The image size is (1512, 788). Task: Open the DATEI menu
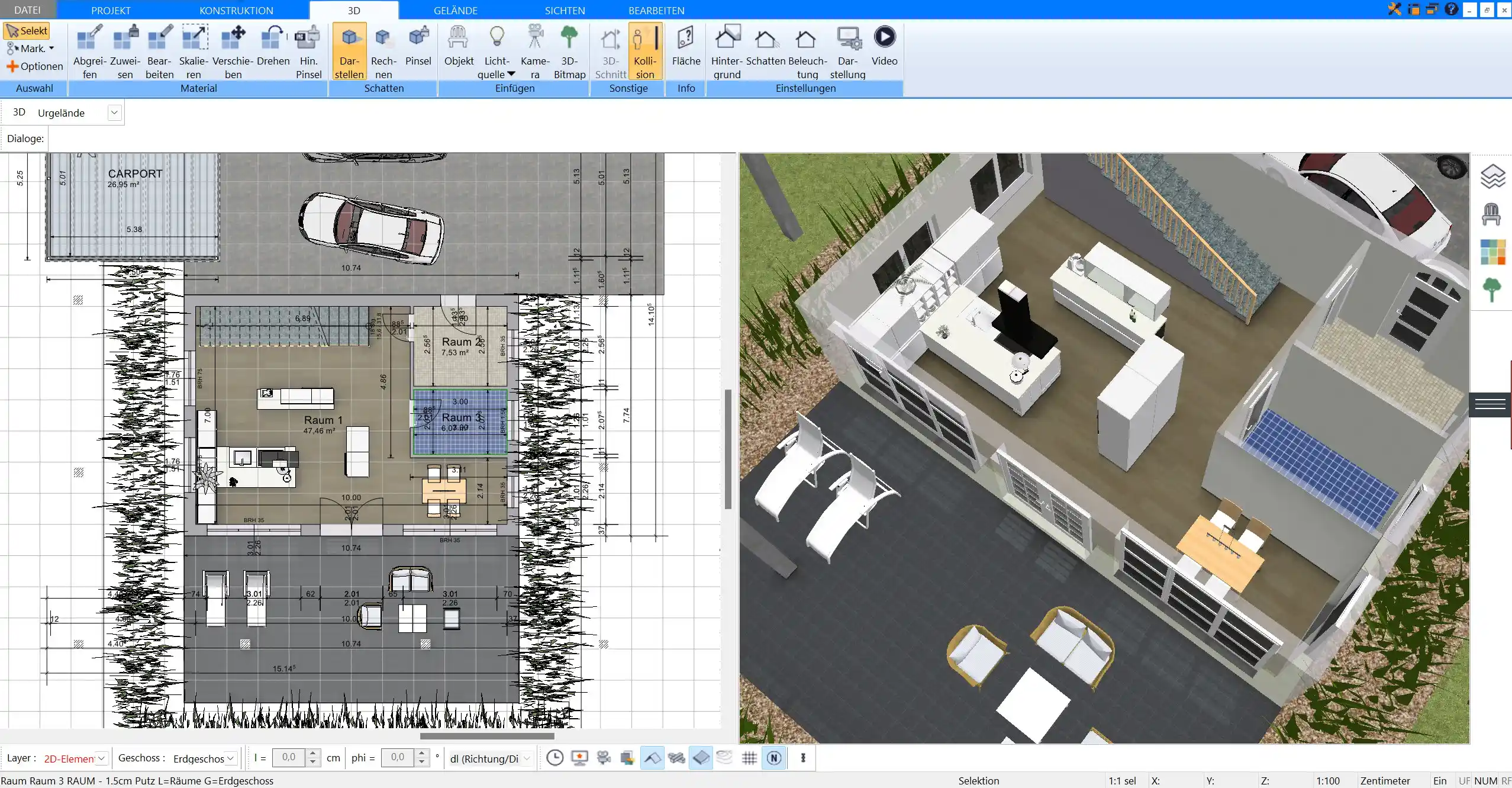[27, 10]
